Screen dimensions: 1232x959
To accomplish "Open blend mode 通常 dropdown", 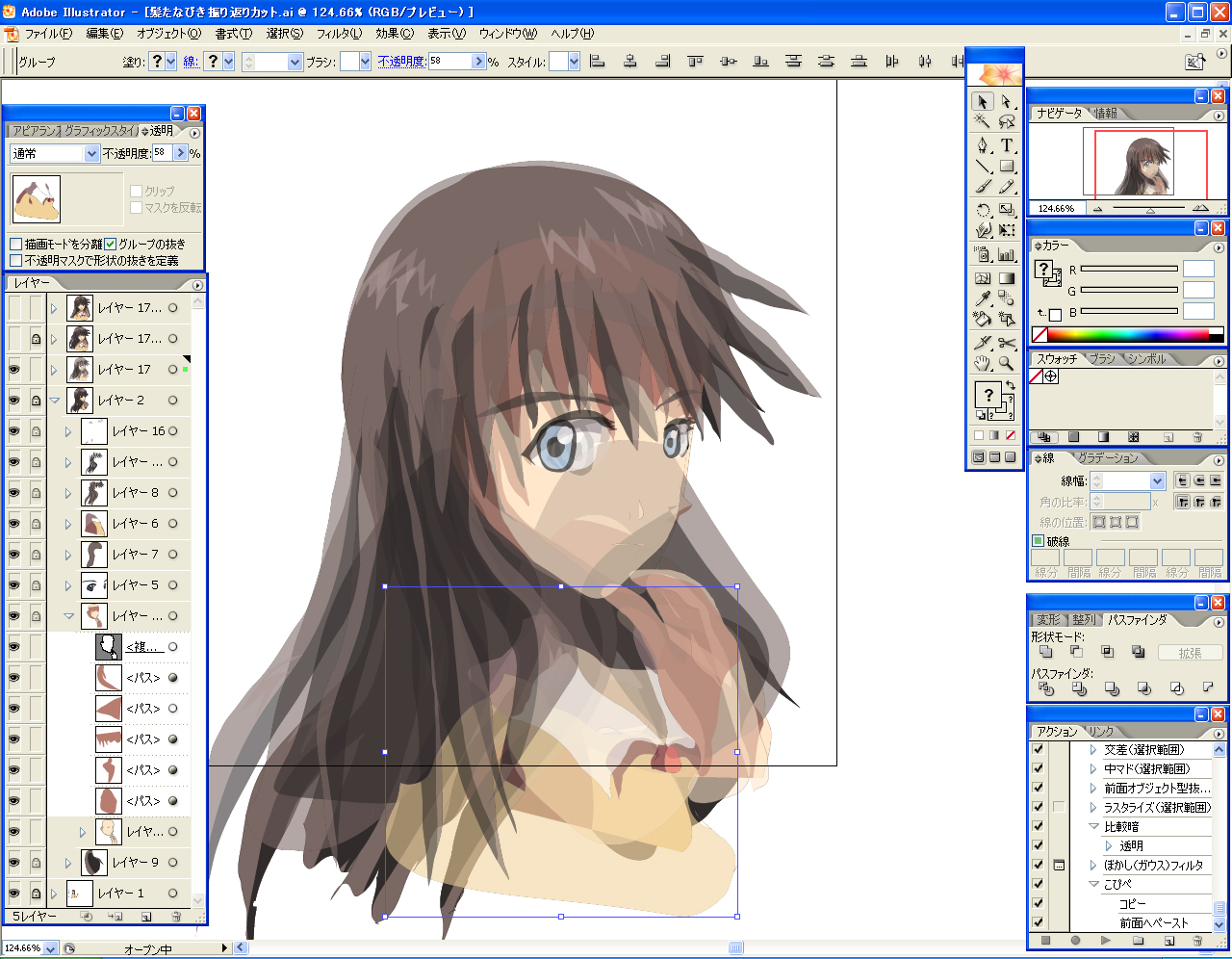I will tap(91, 154).
